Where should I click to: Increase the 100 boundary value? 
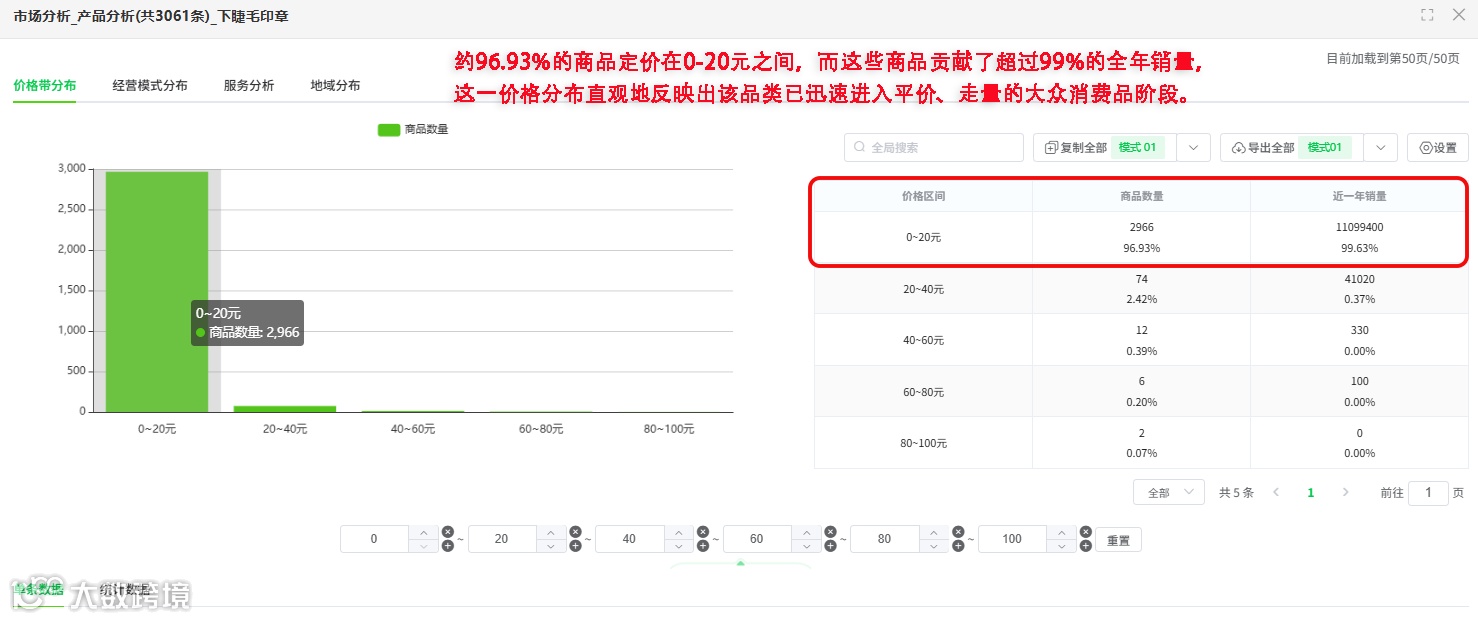coord(1061,532)
